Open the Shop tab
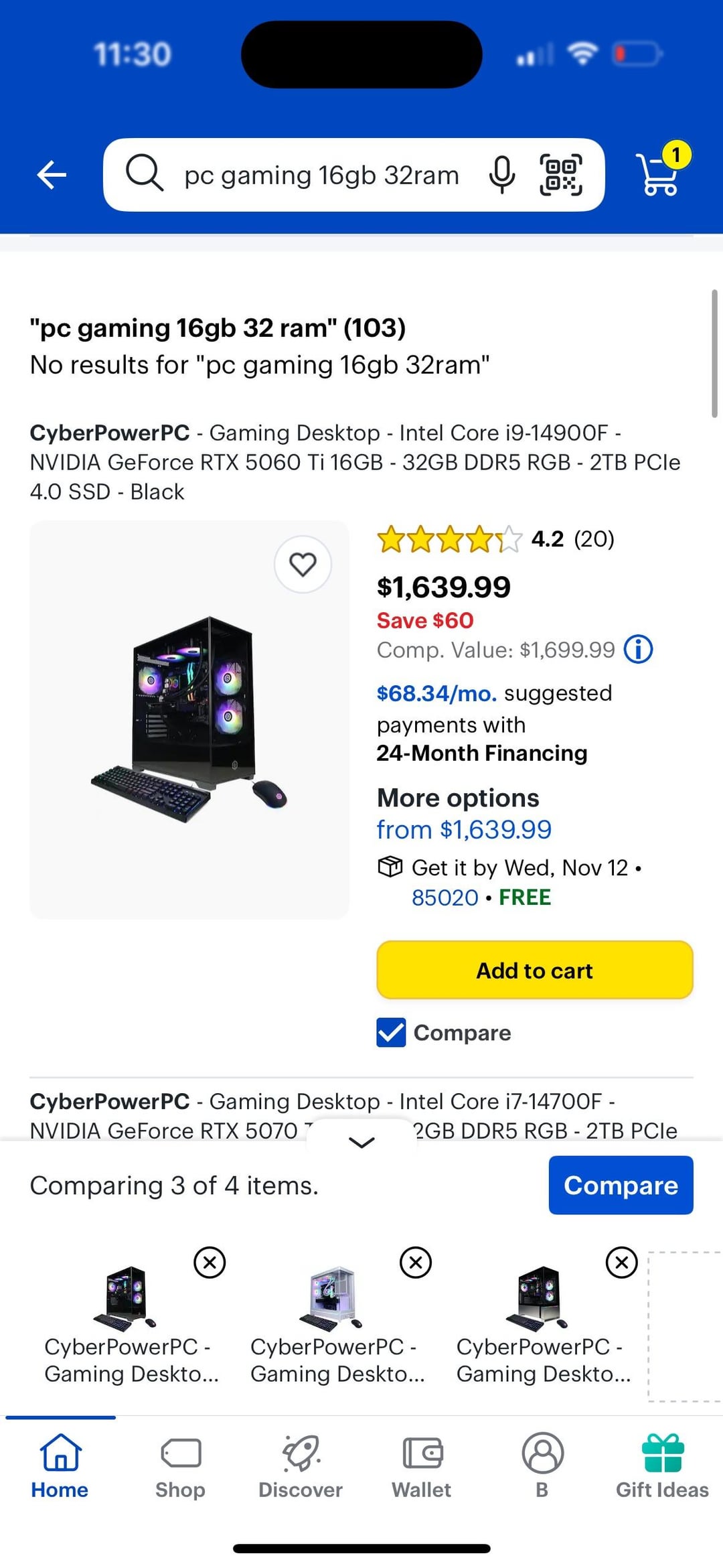The height and width of the screenshot is (1568, 723). [x=180, y=1466]
